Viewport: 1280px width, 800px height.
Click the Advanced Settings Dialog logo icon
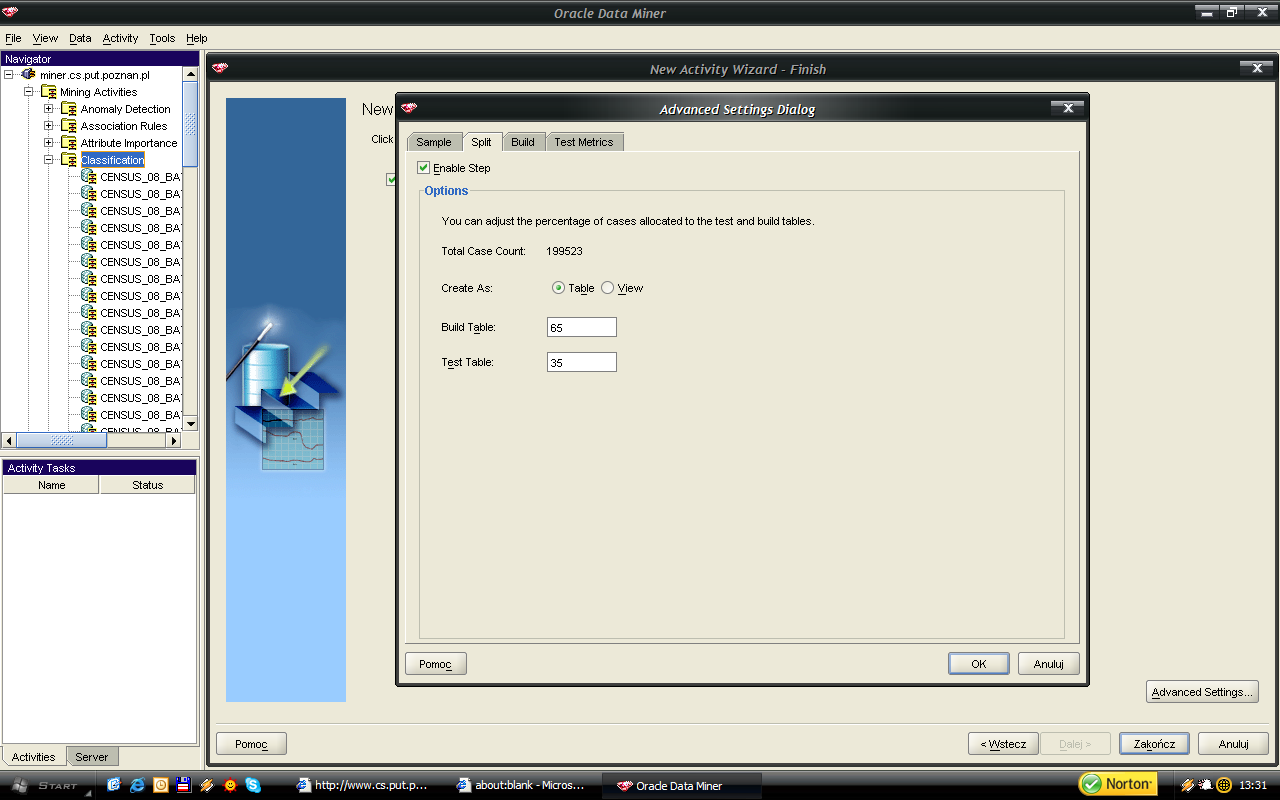(408, 108)
